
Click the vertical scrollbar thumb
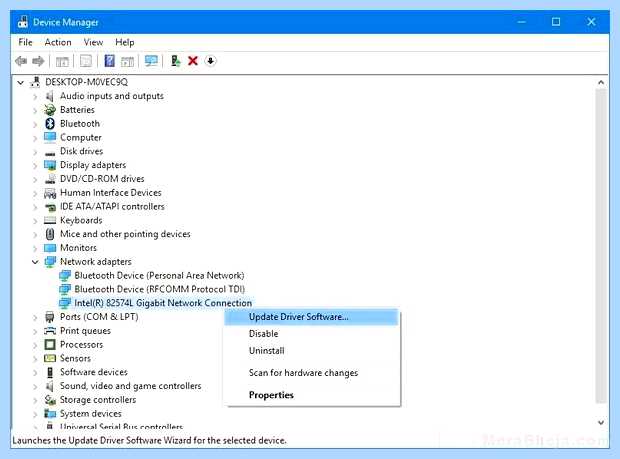pos(601,245)
